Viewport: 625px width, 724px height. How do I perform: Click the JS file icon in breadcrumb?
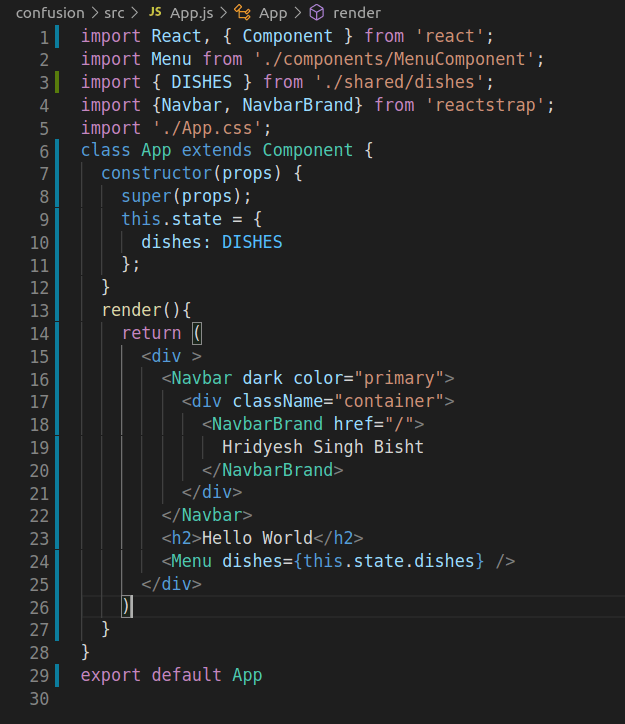click(x=154, y=13)
